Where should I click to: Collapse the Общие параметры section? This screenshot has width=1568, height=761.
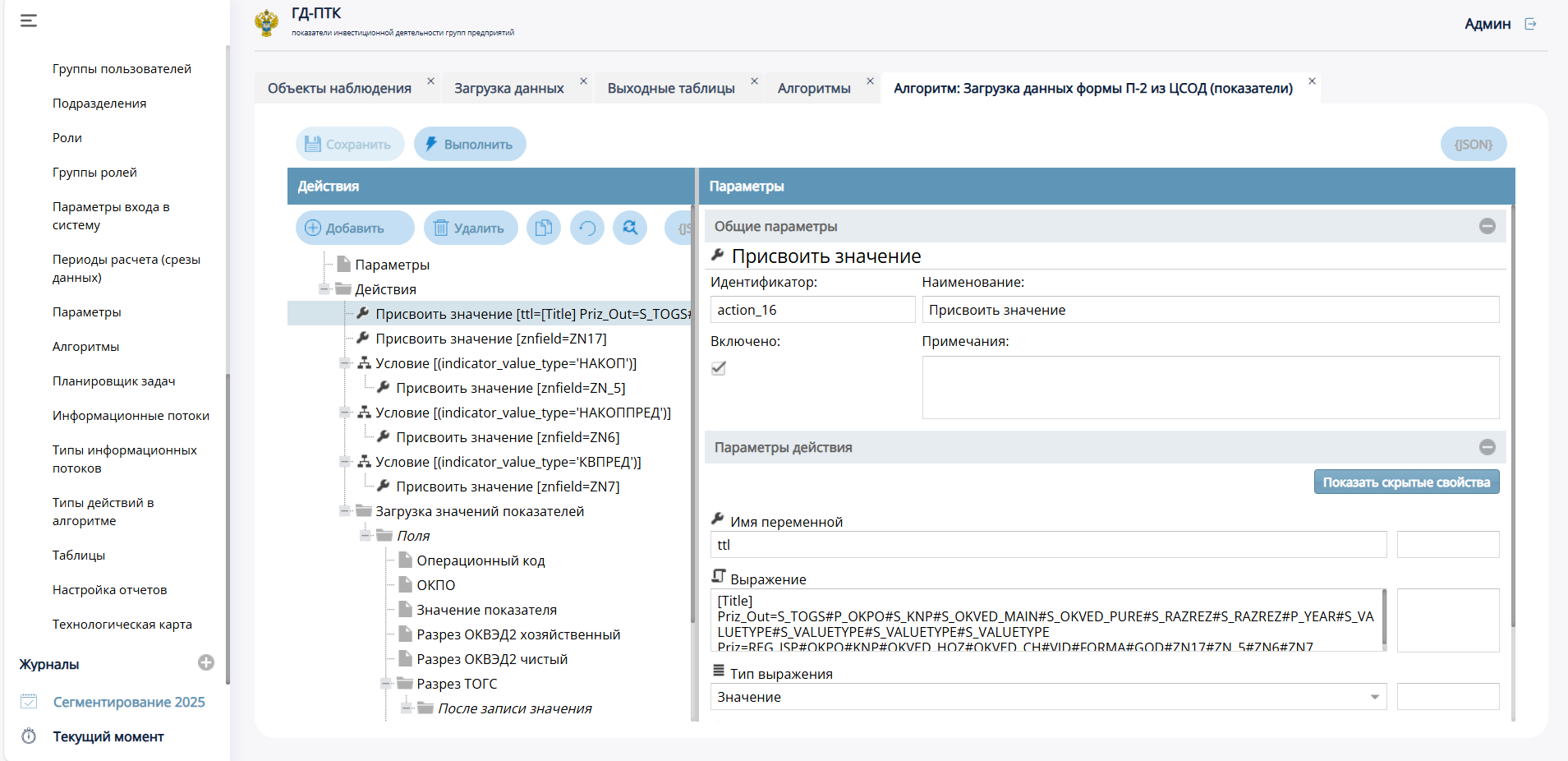1488,226
